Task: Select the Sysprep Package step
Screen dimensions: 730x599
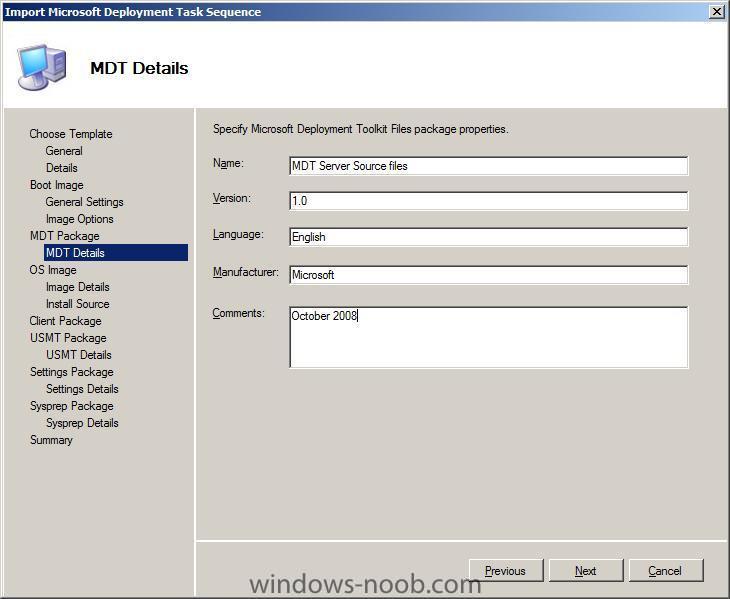Action: pyautogui.click(x=72, y=406)
